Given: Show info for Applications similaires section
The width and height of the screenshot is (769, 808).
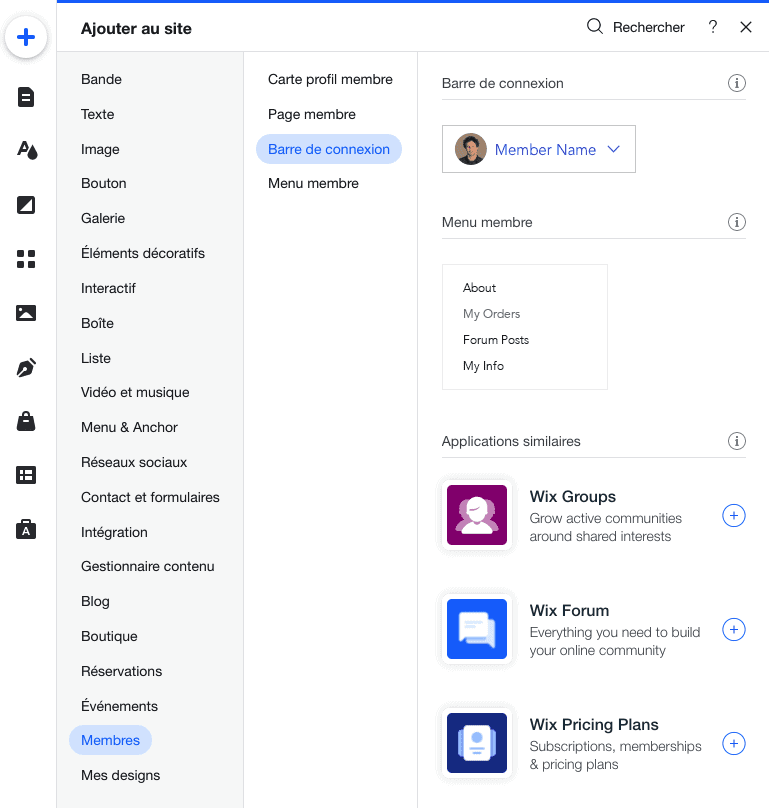Looking at the screenshot, I should tap(737, 441).
